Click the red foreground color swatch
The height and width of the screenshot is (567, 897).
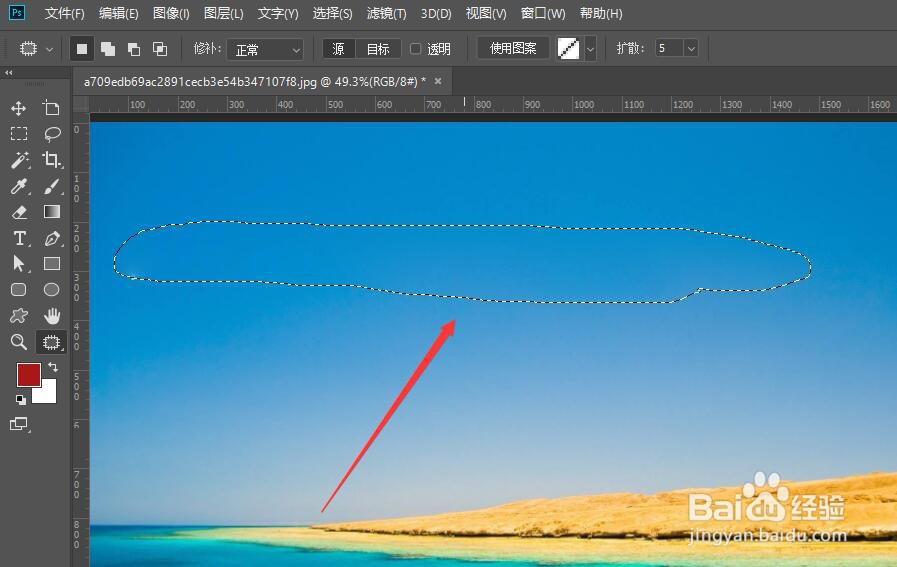click(x=27, y=374)
